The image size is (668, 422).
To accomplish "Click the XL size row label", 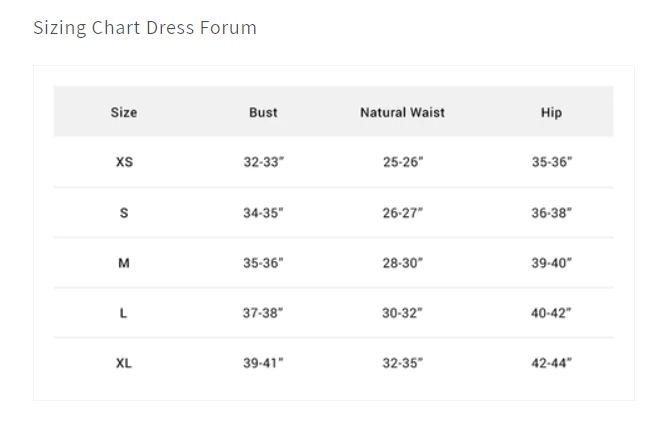I will pos(124,363).
